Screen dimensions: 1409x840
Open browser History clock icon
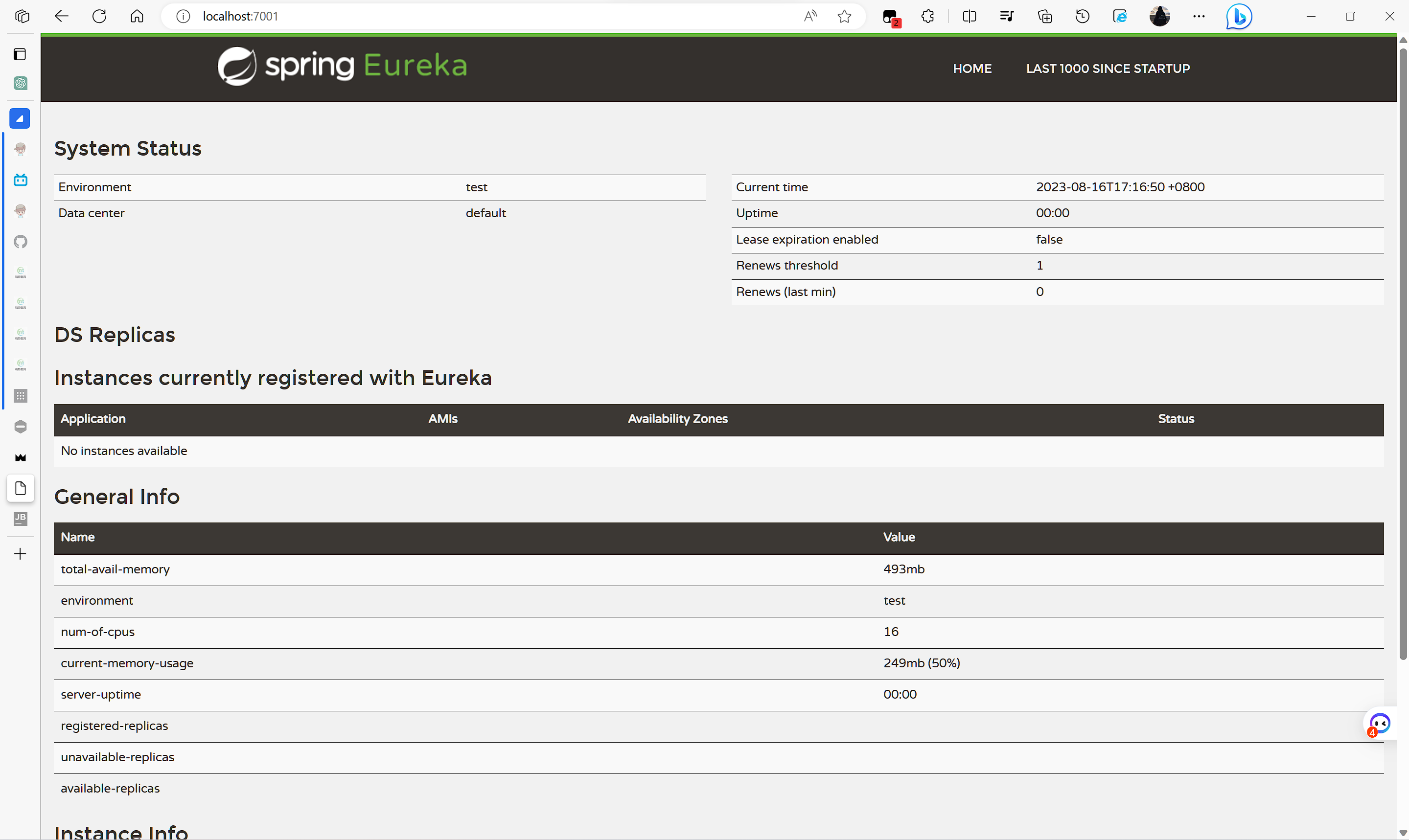[x=1082, y=17]
